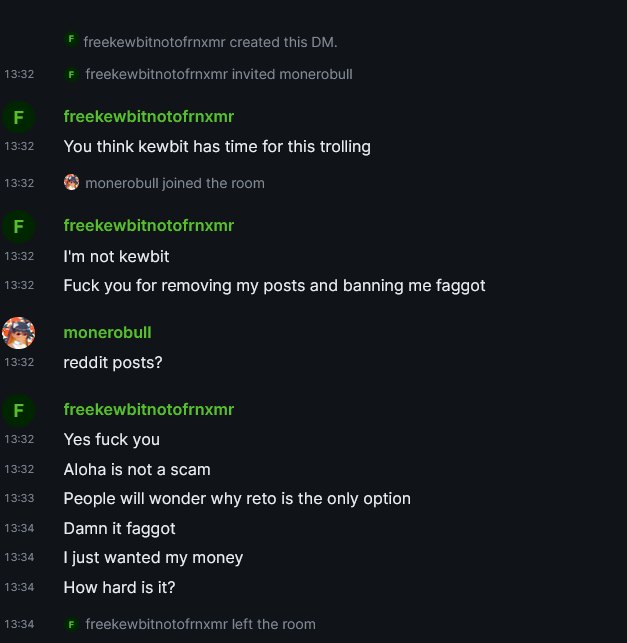The width and height of the screenshot is (627, 643).
Task: Click the 13:33 timestamp next to 'People will wonder'
Action: [x=19, y=498]
